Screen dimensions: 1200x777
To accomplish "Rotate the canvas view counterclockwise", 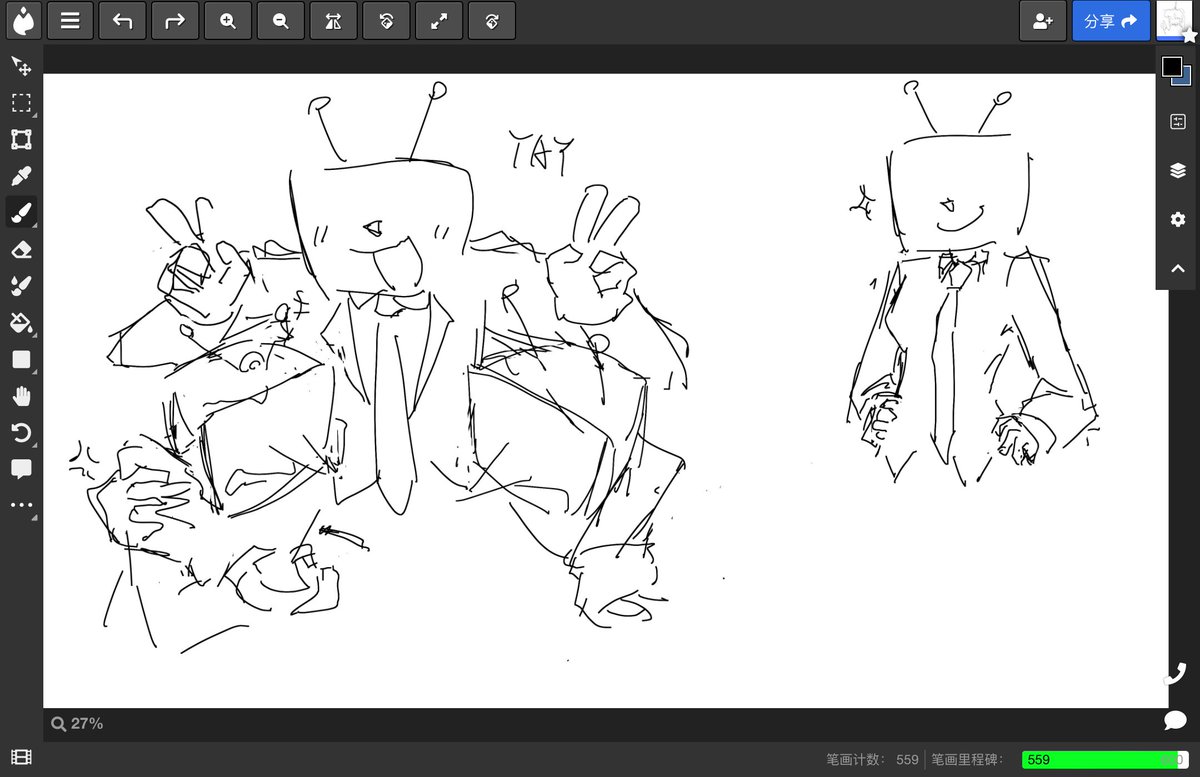I will [x=386, y=21].
